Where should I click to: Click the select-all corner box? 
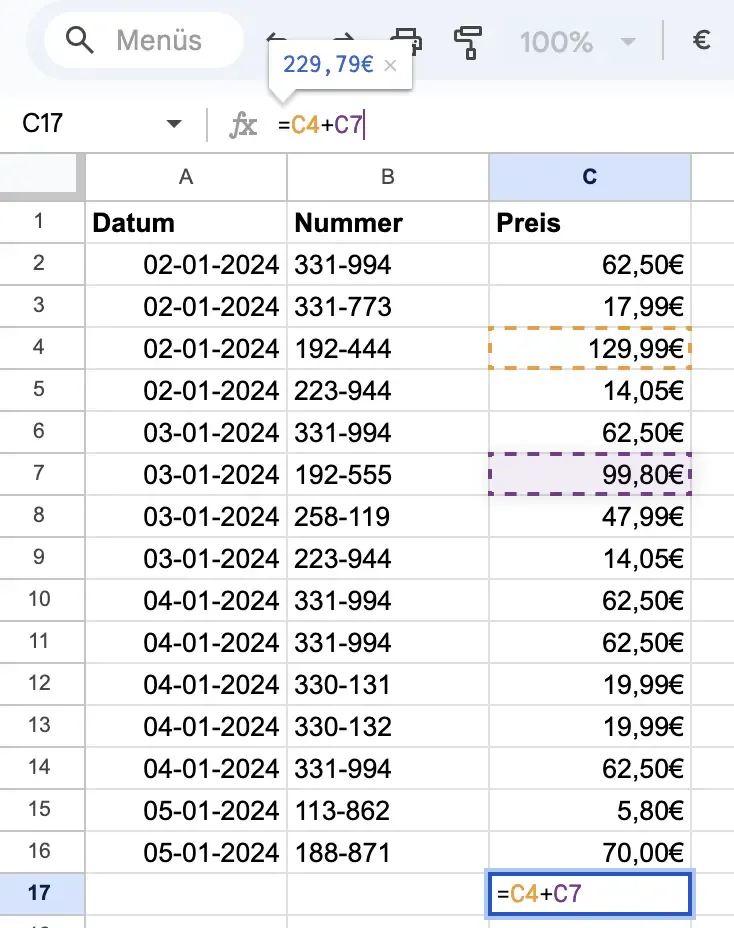click(42, 177)
